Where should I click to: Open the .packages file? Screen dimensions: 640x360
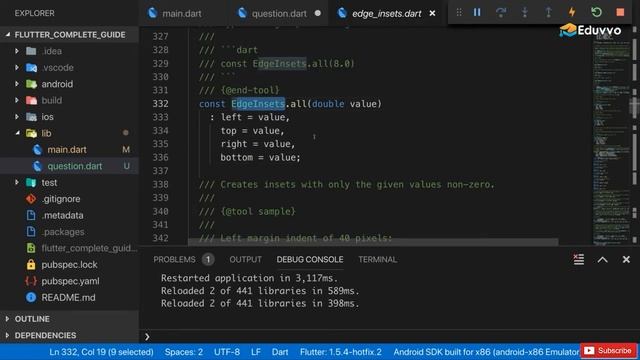[x=63, y=232]
